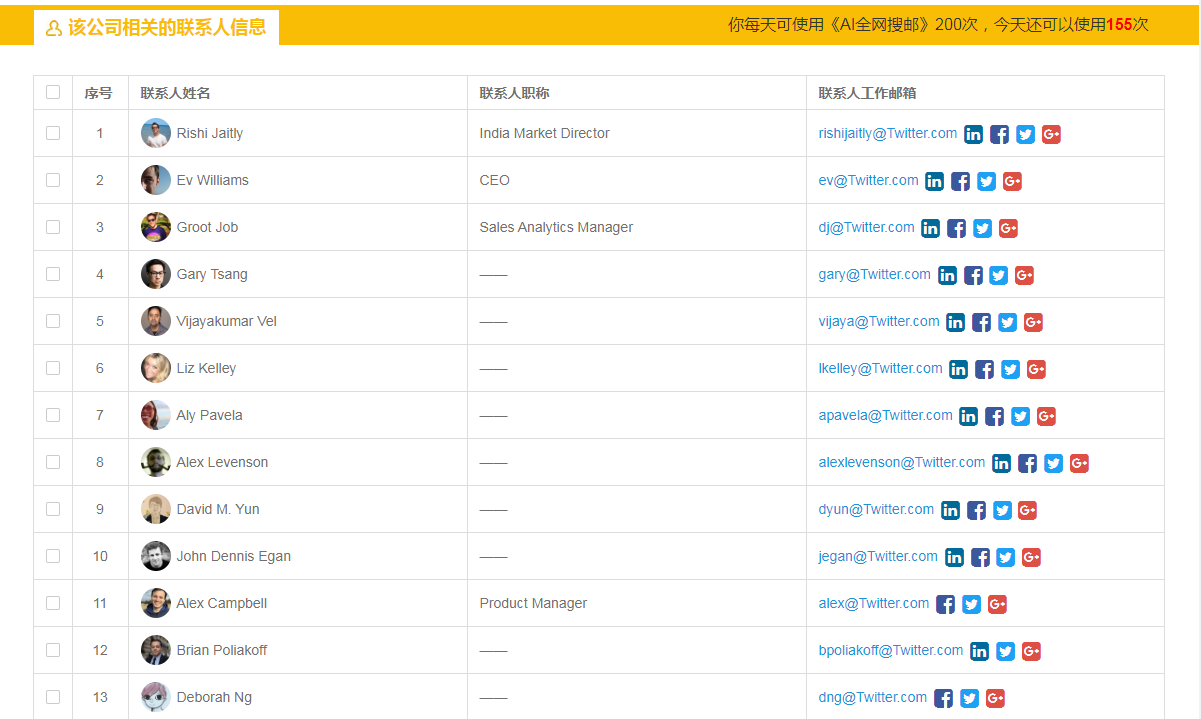
Task: Check the Brian Poliakoff row checkbox
Action: coord(53,650)
